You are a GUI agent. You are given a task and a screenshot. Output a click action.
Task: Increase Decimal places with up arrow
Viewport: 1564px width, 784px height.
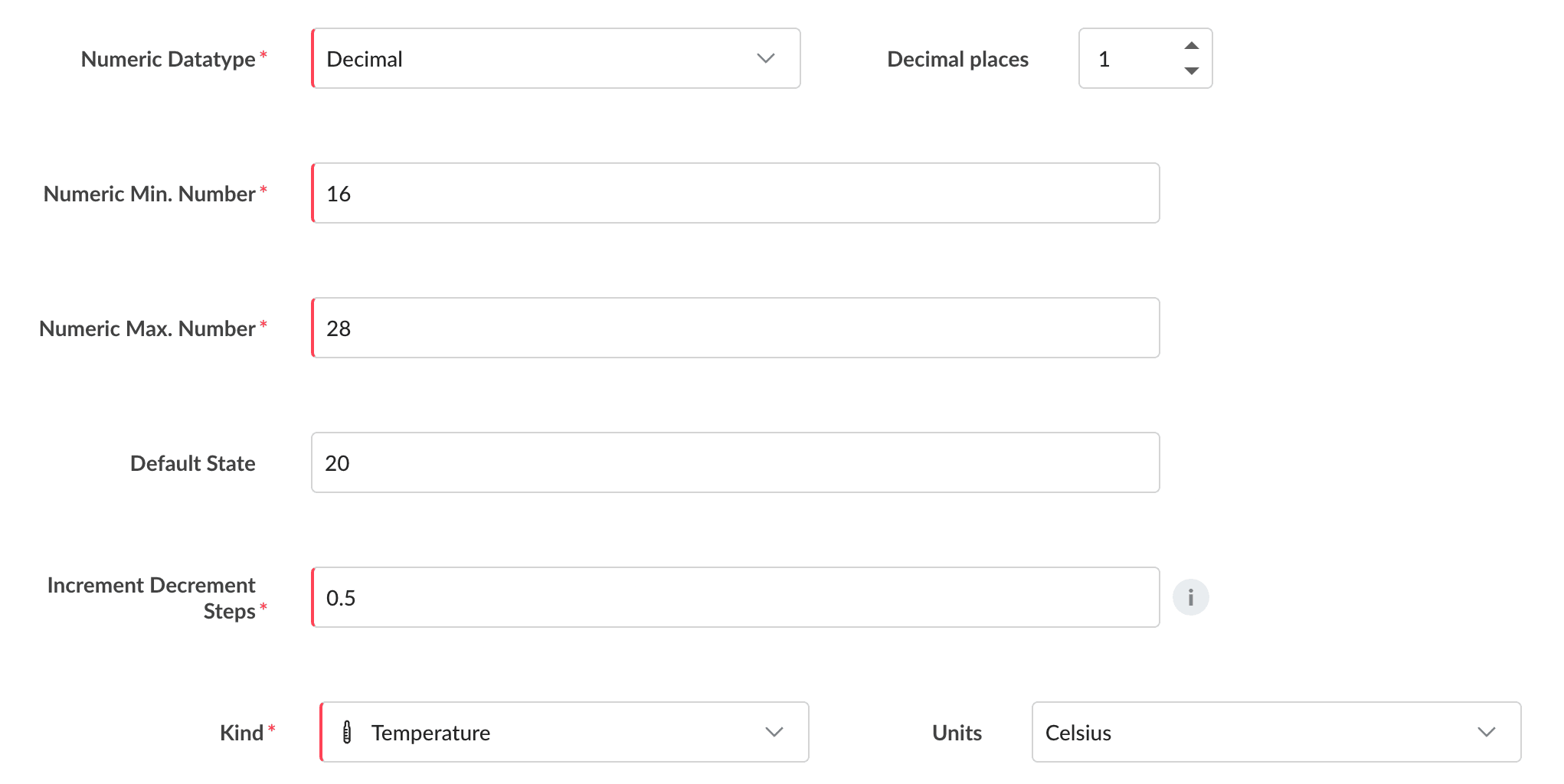point(1191,45)
